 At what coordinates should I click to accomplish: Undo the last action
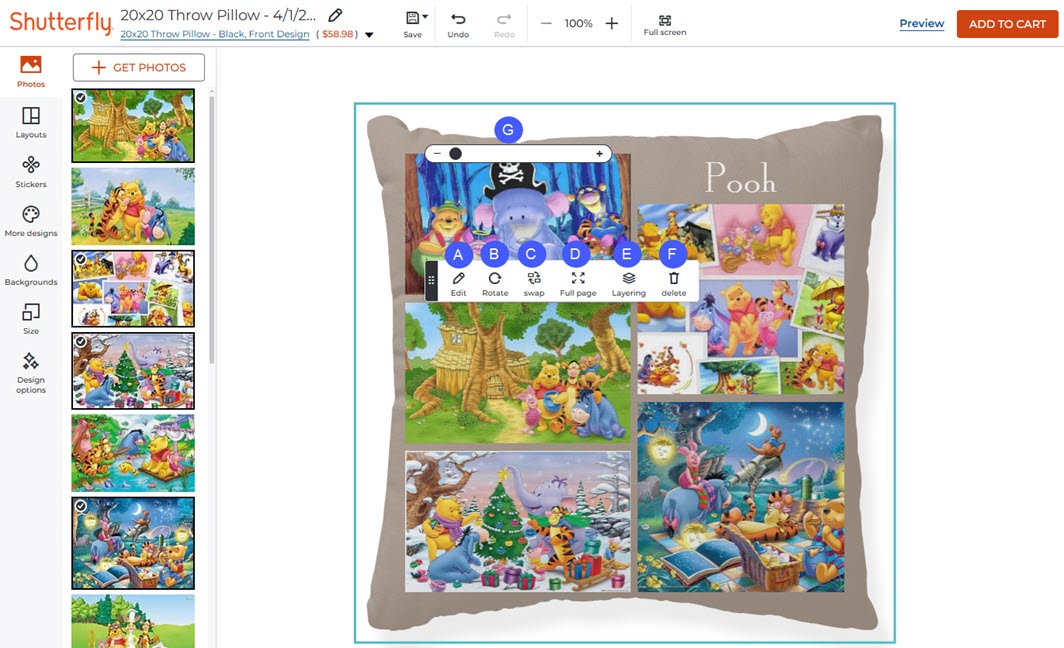(458, 24)
